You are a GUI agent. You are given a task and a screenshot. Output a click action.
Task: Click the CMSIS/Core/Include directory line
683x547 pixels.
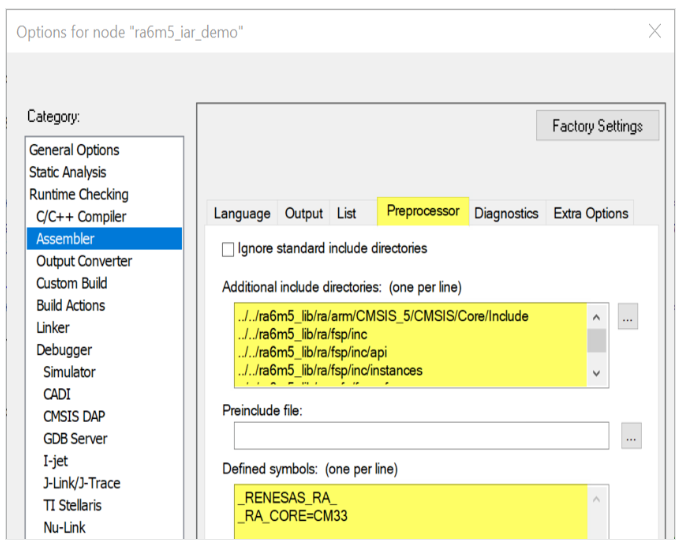[383, 316]
